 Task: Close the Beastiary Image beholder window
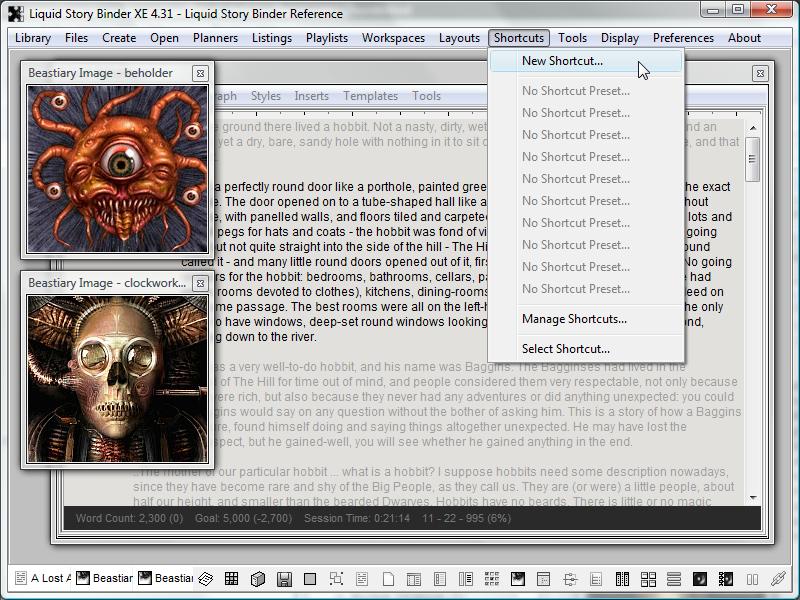click(x=200, y=73)
